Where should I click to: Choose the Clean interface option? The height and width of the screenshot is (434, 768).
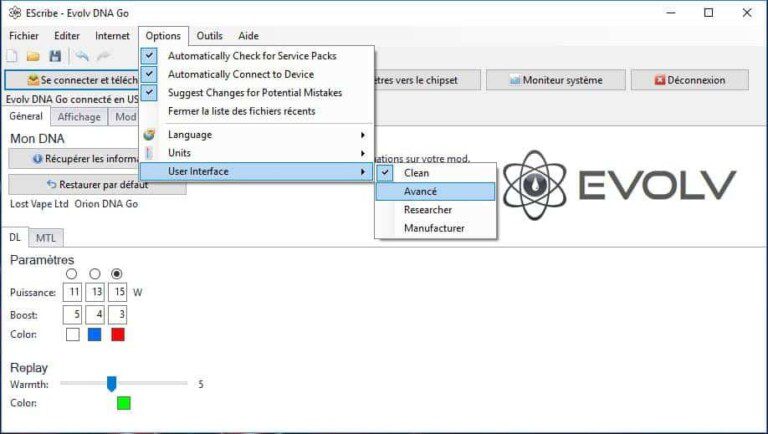(435, 173)
